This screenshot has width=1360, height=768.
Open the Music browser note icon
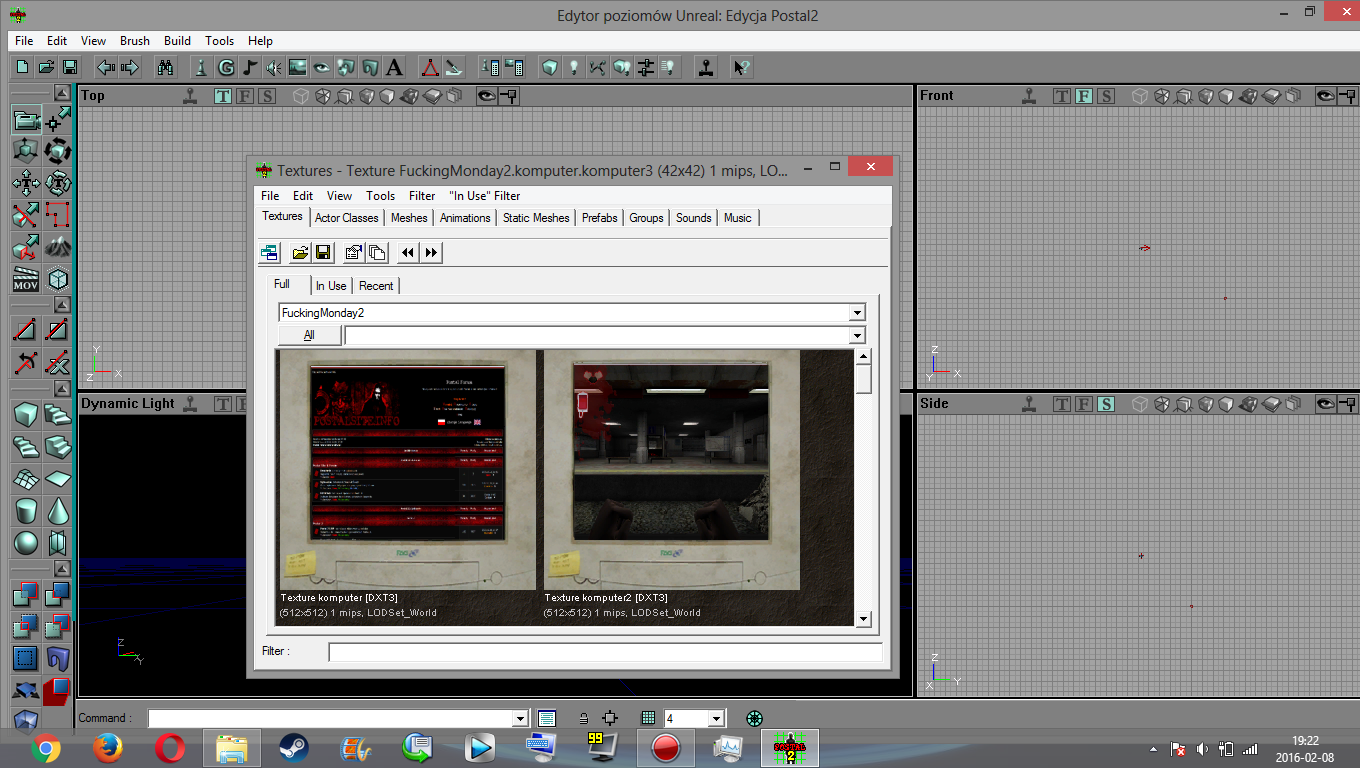[x=249, y=67]
